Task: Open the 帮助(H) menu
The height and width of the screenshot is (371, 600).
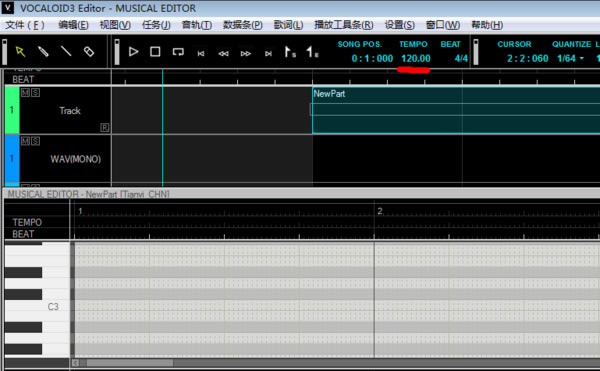Action: (x=487, y=25)
